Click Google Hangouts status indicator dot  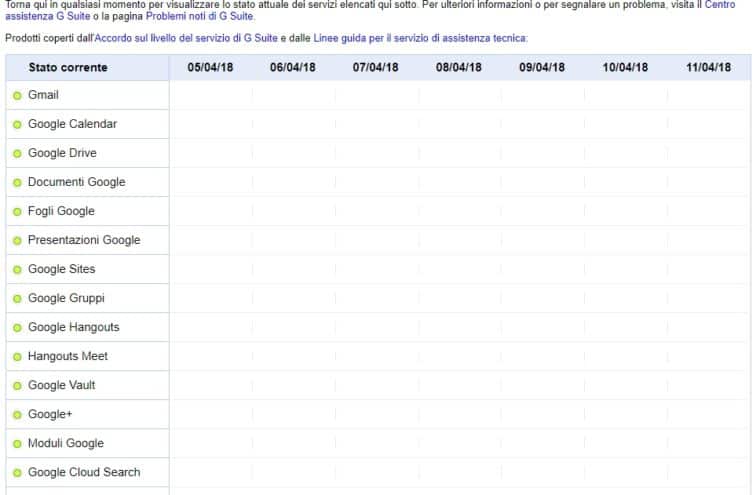17,328
